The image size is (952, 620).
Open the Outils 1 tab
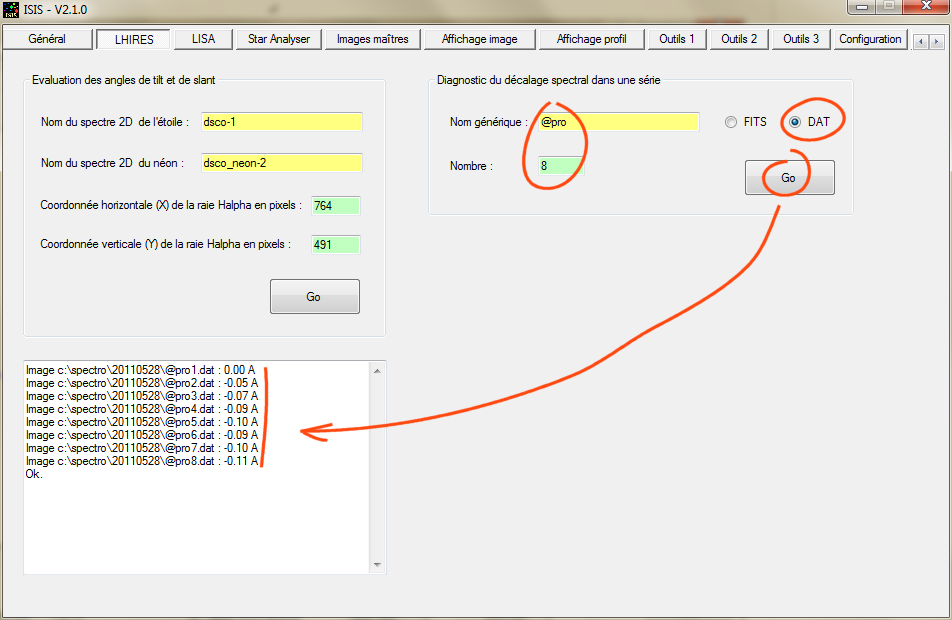pos(677,39)
